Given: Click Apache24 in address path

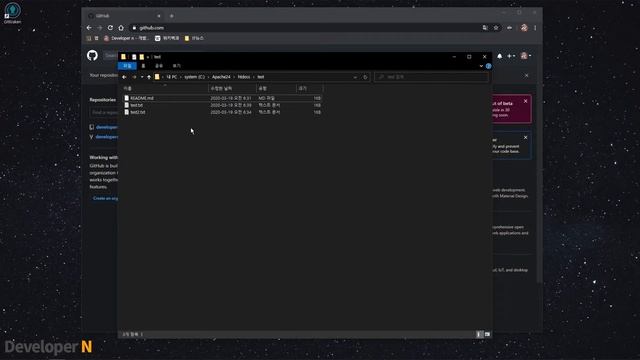Looking at the screenshot, I should point(221,77).
